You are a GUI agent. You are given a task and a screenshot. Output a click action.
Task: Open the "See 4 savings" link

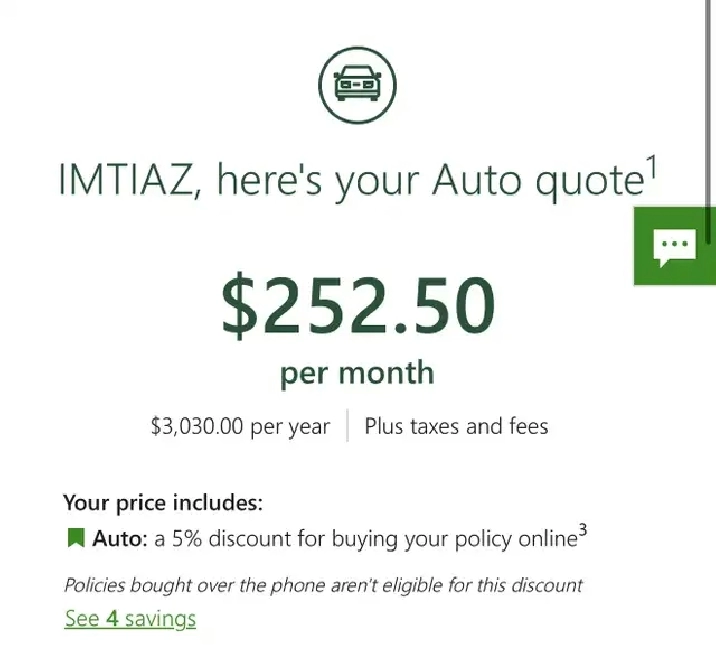click(x=130, y=618)
